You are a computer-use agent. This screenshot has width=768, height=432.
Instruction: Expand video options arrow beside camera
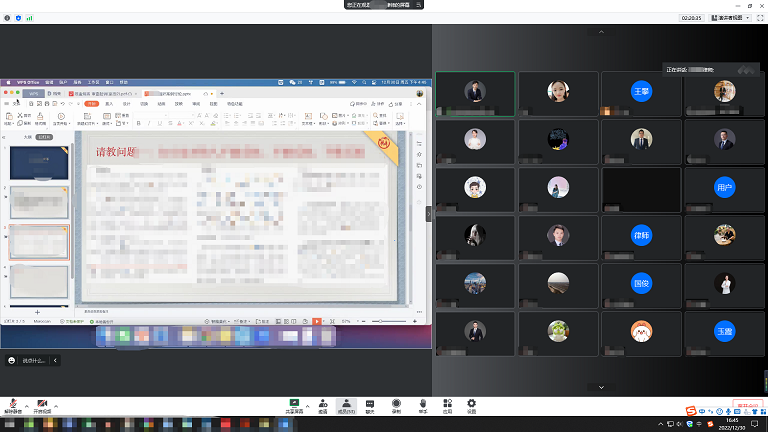click(56, 405)
